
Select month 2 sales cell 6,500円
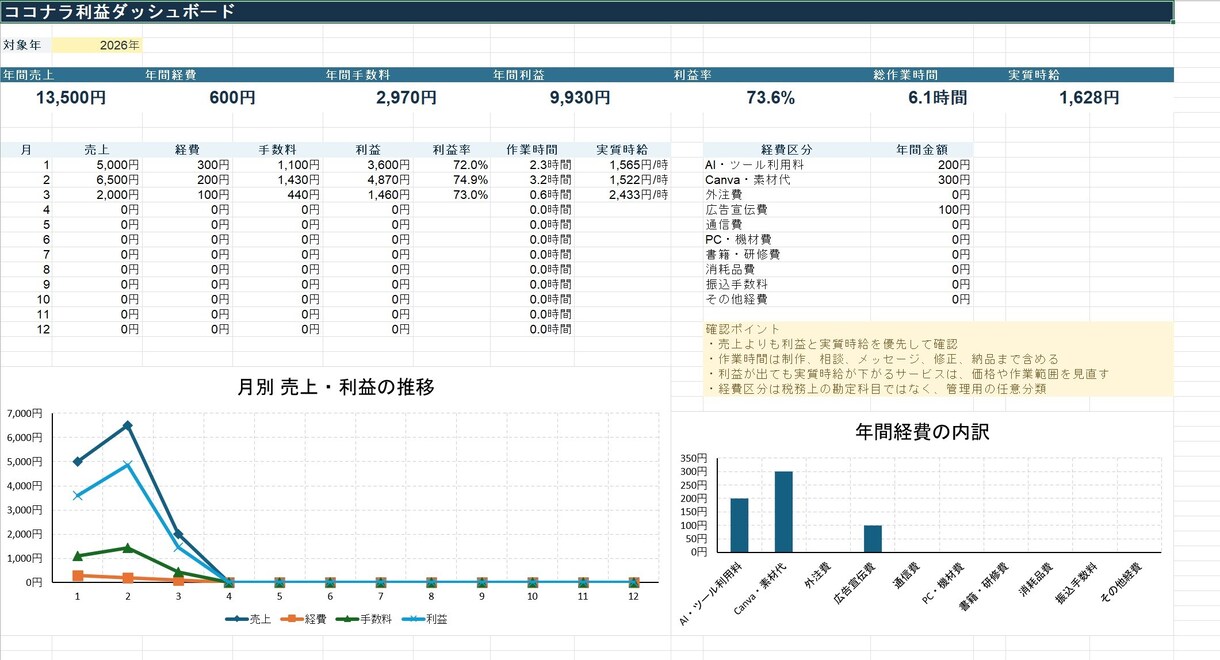(97, 180)
